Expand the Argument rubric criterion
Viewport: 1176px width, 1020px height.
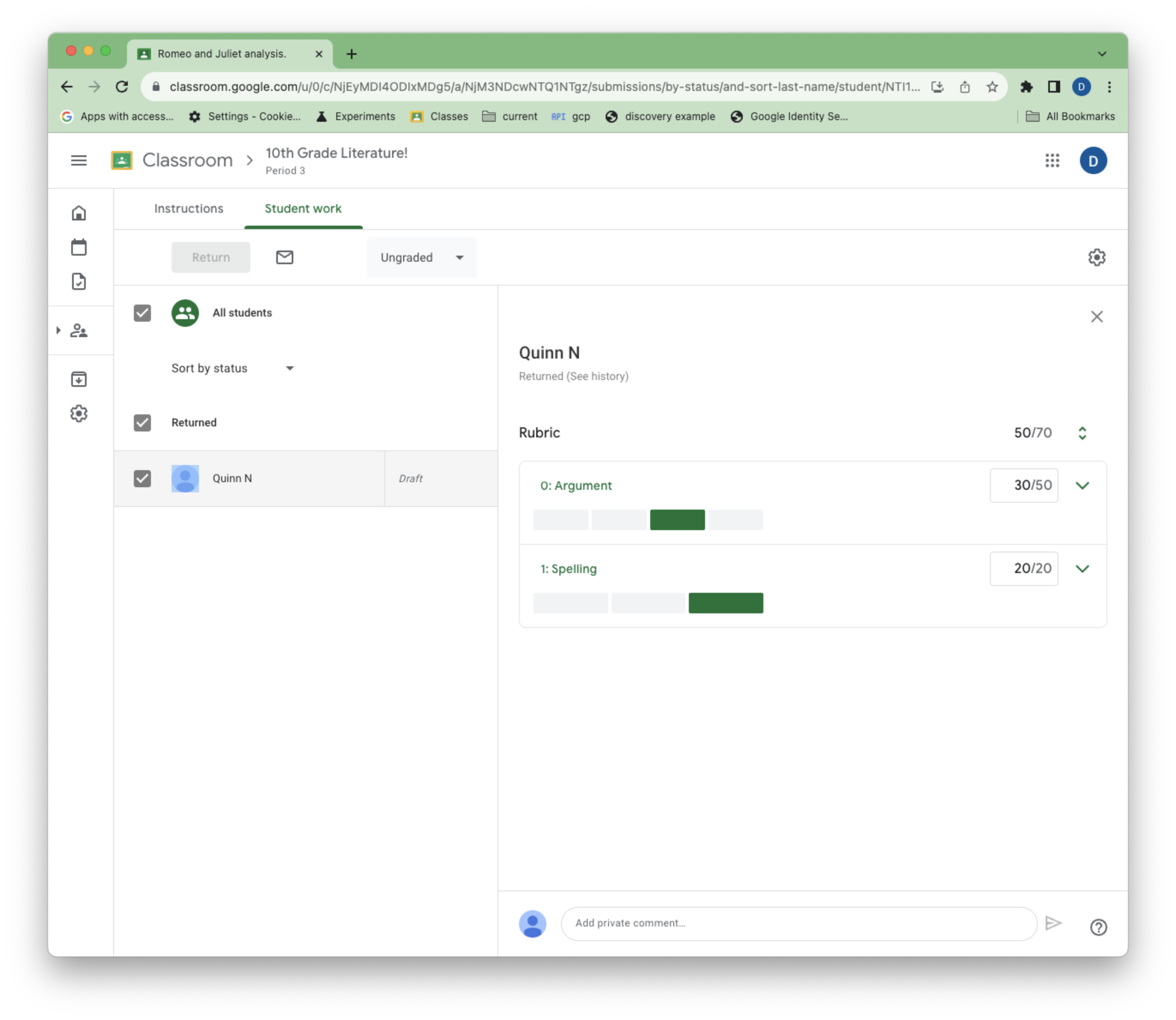[1083, 485]
